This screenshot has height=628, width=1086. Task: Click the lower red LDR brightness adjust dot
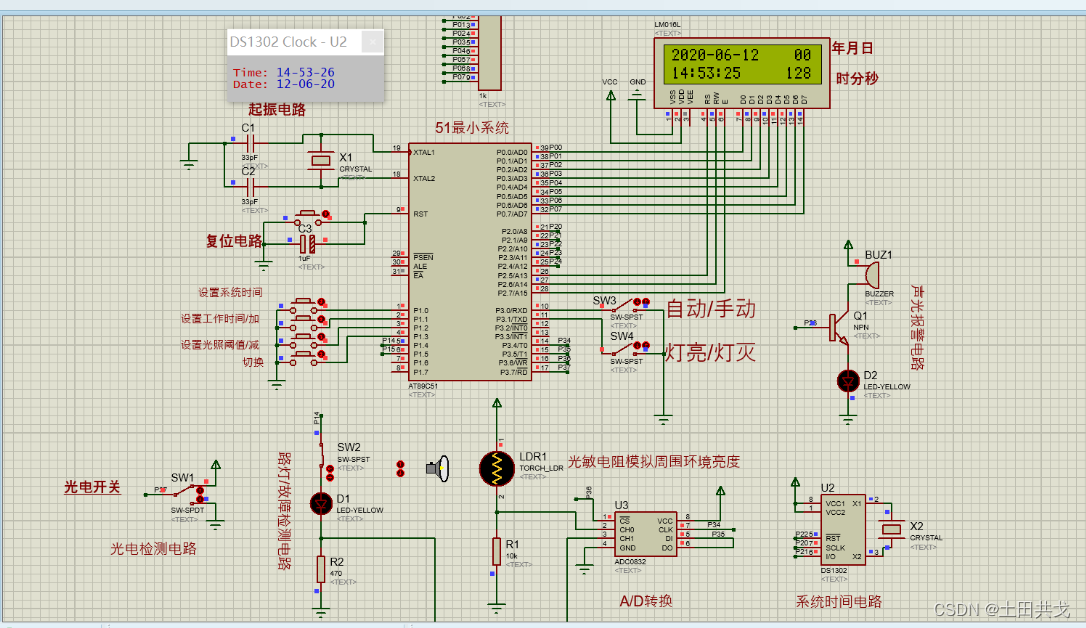[x=400, y=473]
